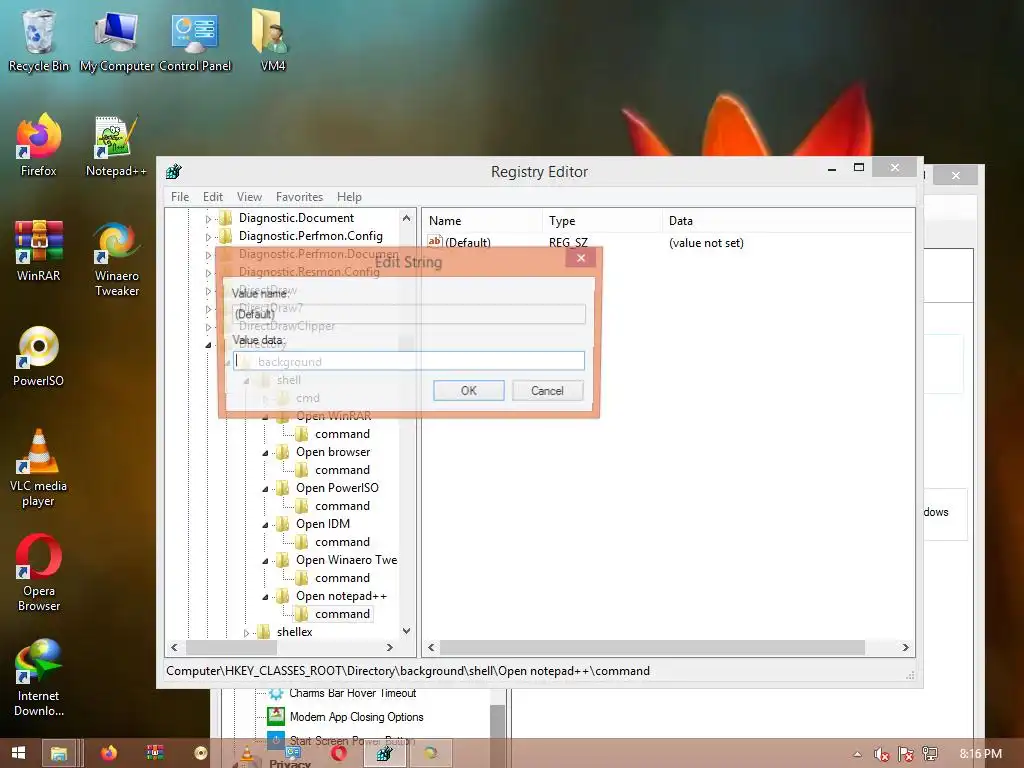Open the View menu

pos(249,197)
